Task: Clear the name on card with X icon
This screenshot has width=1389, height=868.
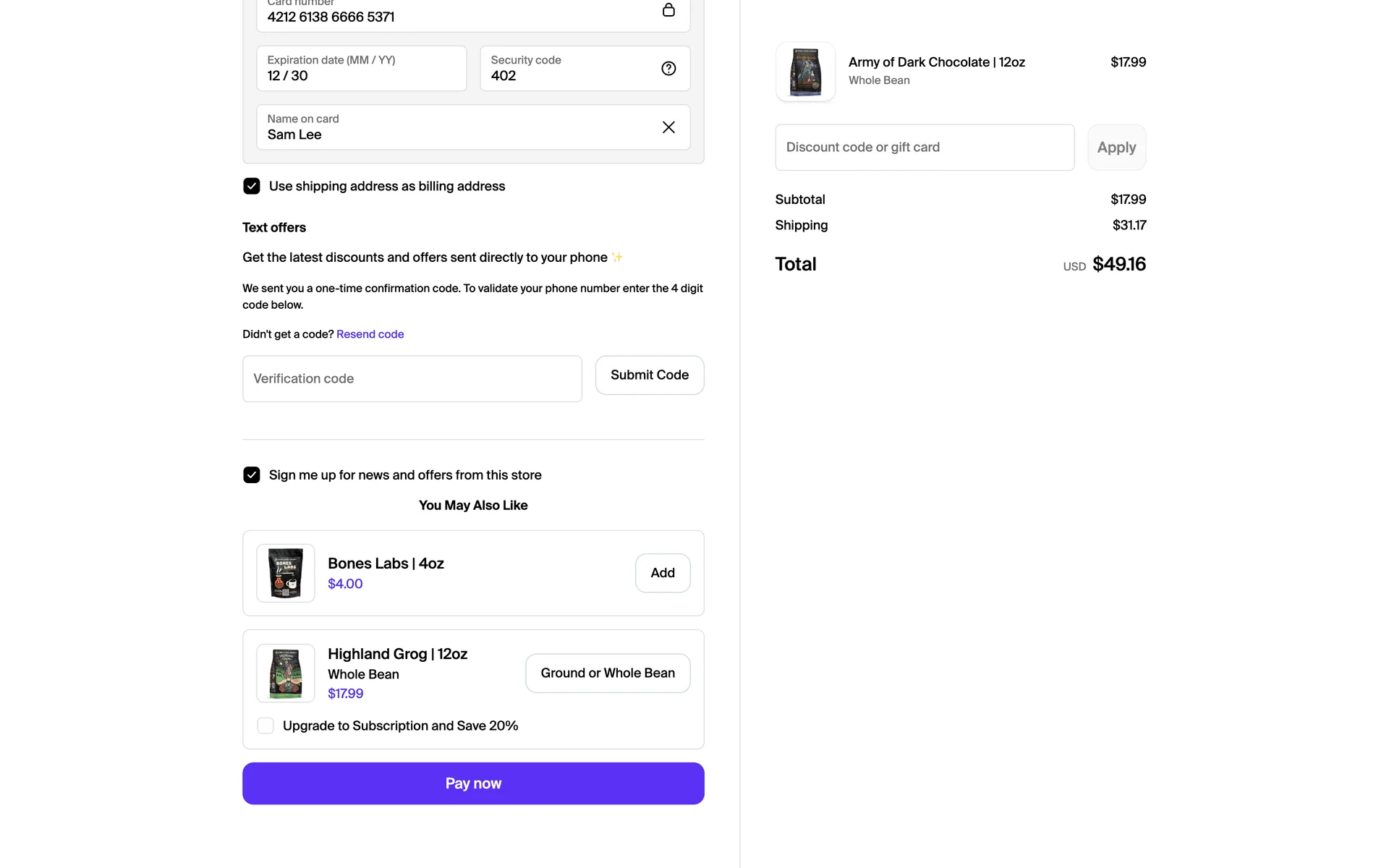Action: point(668,127)
